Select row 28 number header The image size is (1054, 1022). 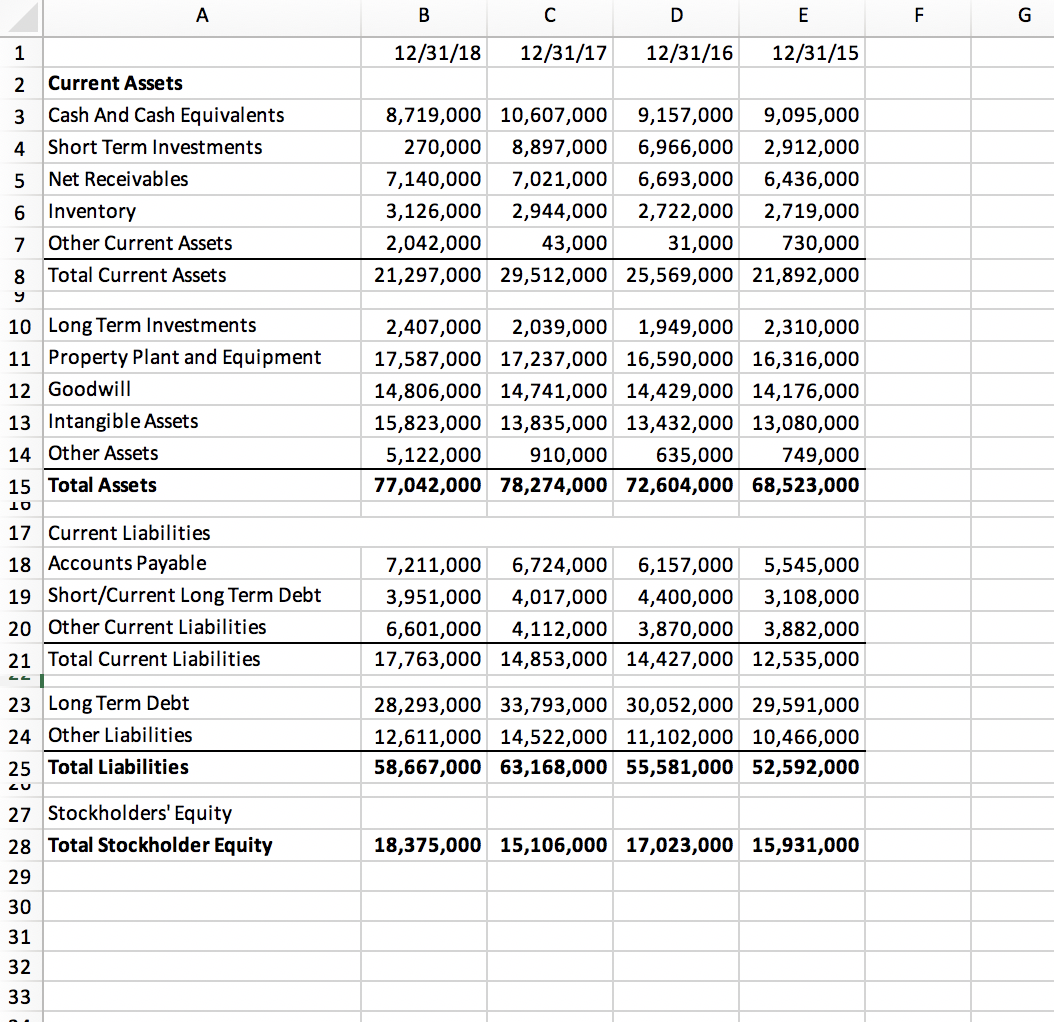coord(20,845)
